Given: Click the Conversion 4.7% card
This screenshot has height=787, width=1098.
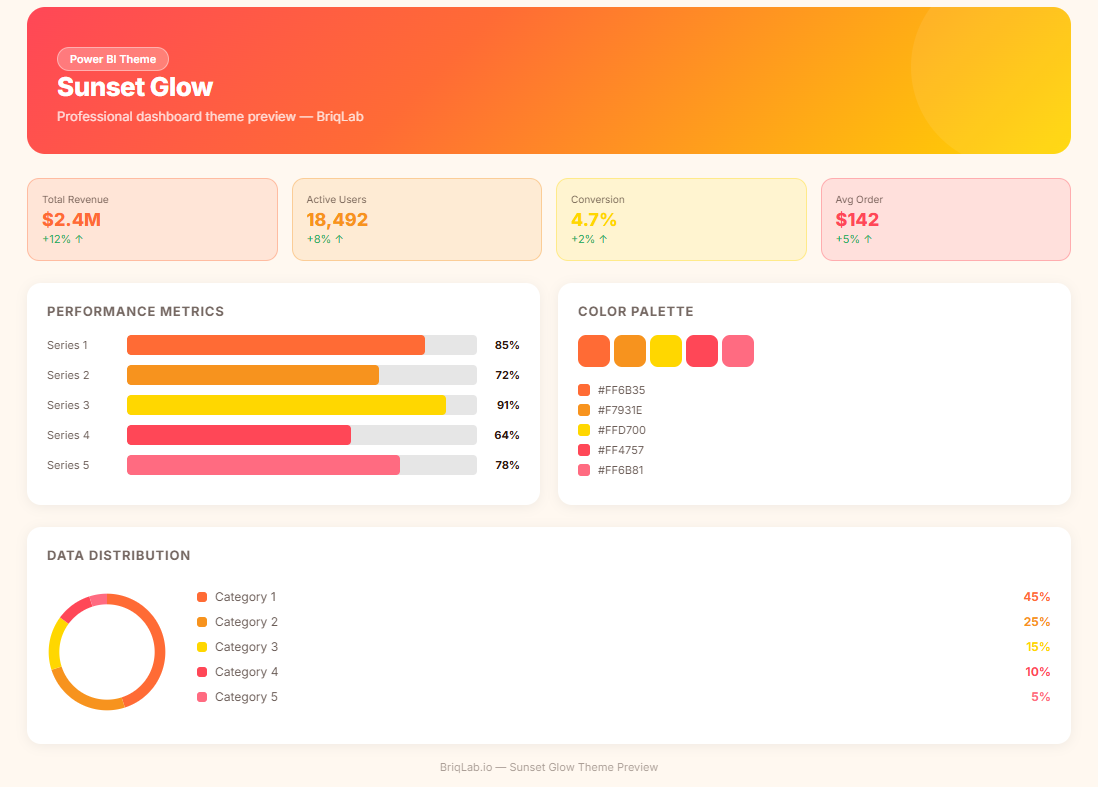Looking at the screenshot, I should pos(680,219).
